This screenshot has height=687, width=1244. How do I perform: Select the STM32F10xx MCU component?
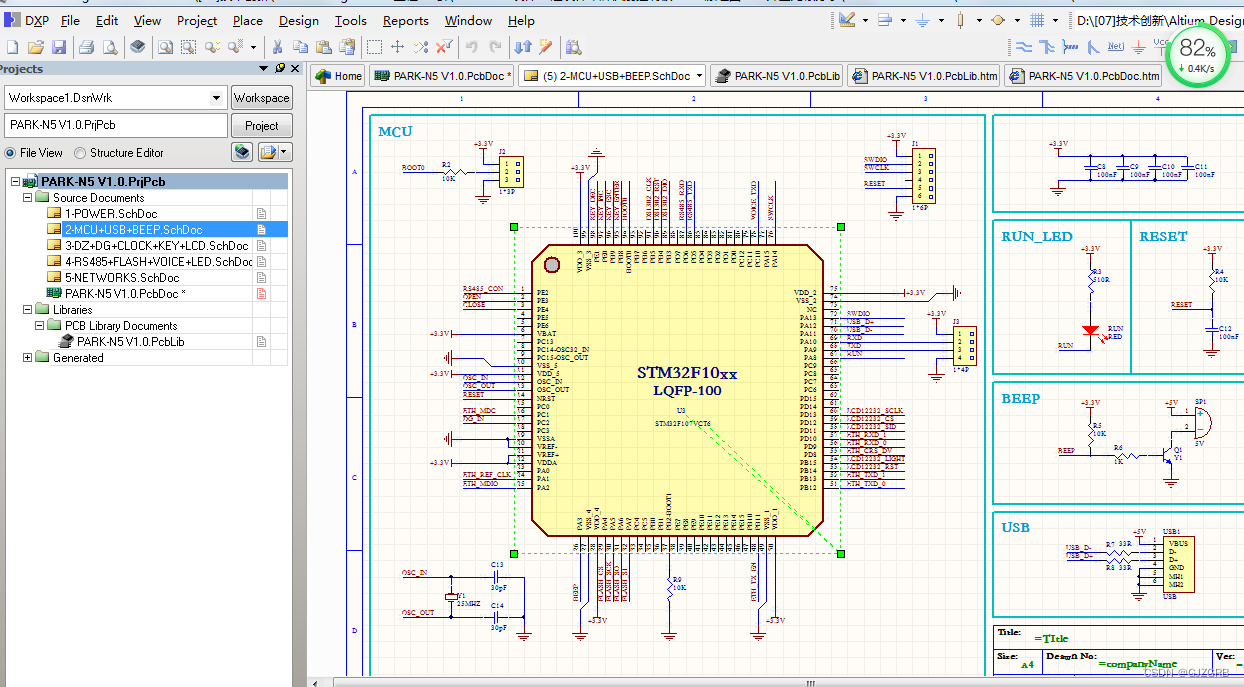(x=677, y=390)
